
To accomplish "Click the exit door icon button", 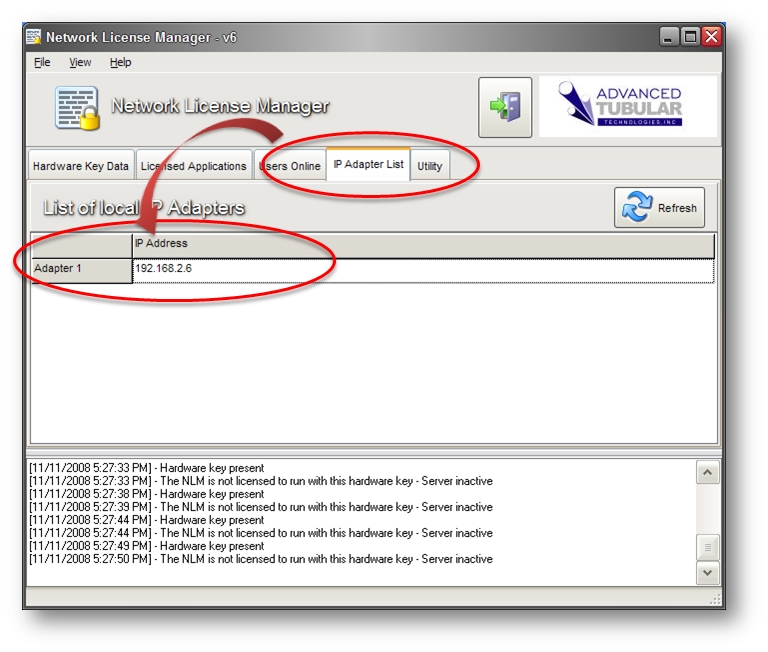I will (505, 107).
